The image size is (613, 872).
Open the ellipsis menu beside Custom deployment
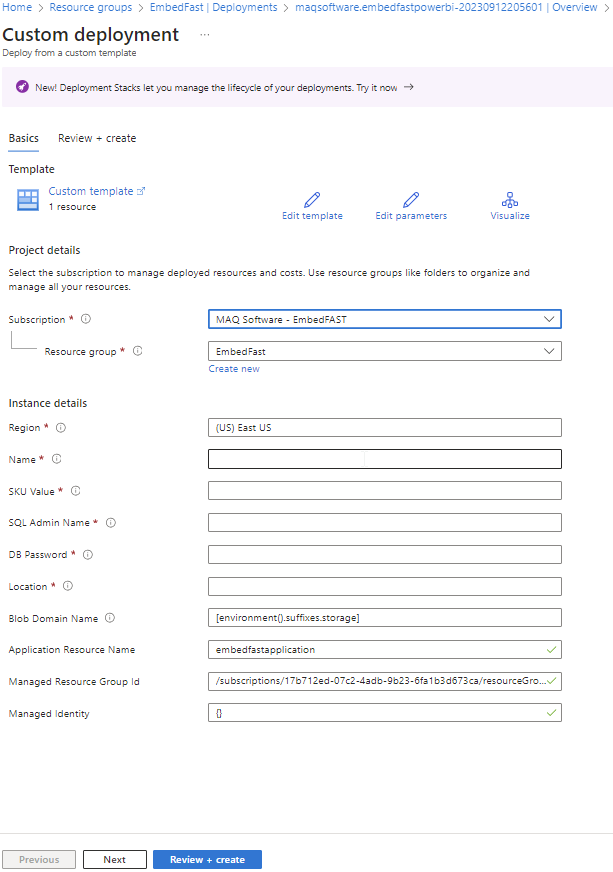coord(205,35)
